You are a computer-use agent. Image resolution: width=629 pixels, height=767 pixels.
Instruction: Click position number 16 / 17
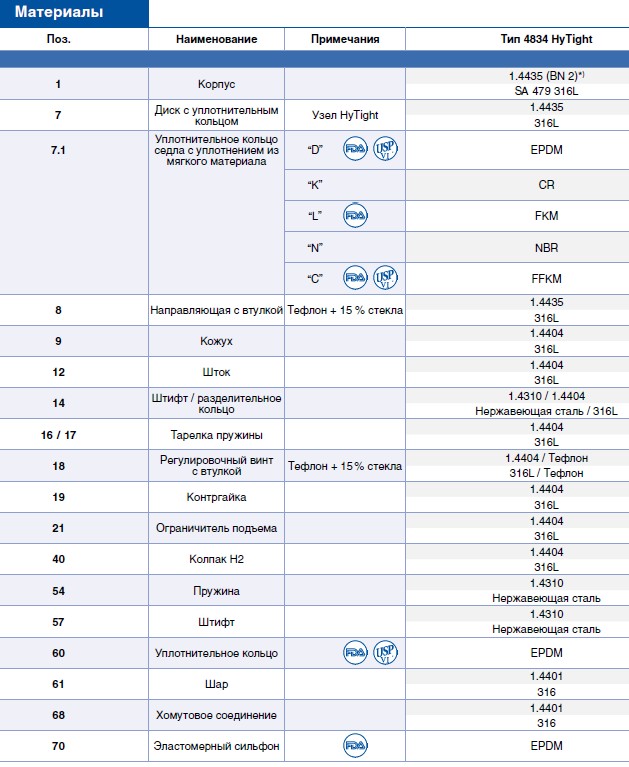coord(59,435)
